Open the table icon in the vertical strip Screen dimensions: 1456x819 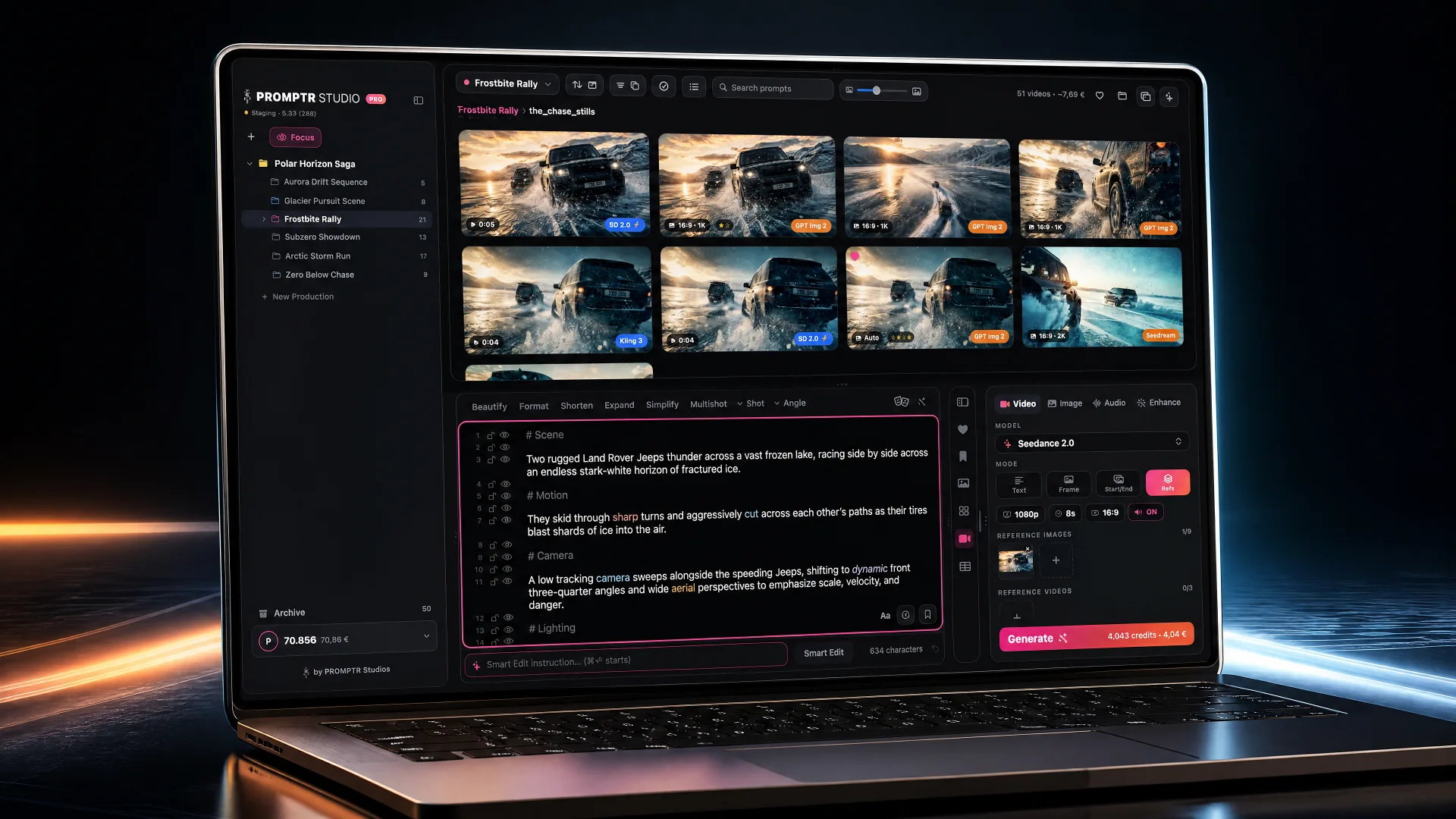[x=965, y=566]
